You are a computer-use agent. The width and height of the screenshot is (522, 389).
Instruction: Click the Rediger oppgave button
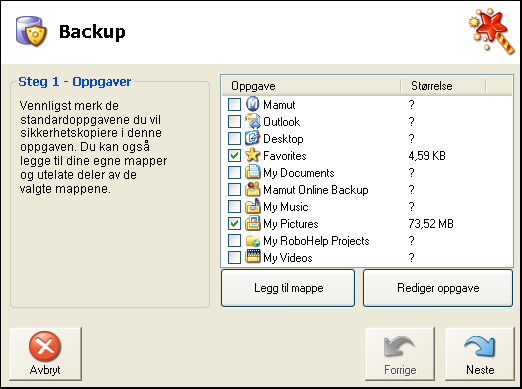(x=438, y=288)
